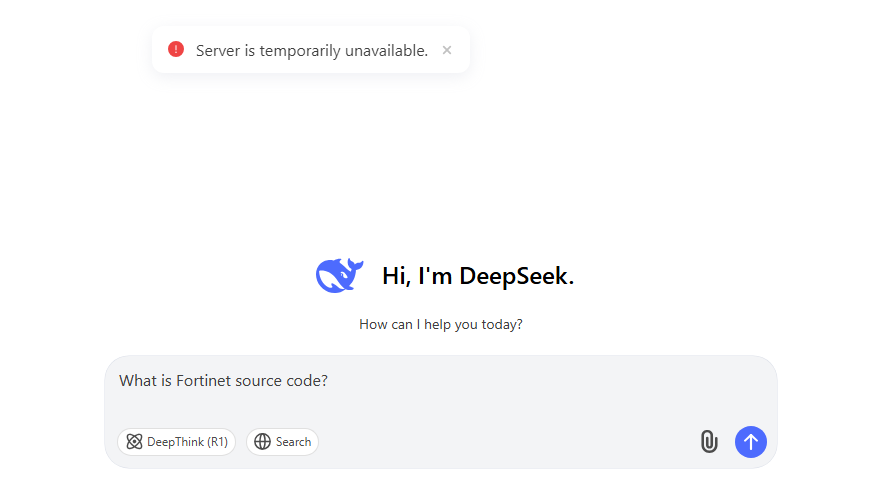Click the "(R1)" text in the DeepThink label
The height and width of the screenshot is (480, 892).
tap(218, 442)
